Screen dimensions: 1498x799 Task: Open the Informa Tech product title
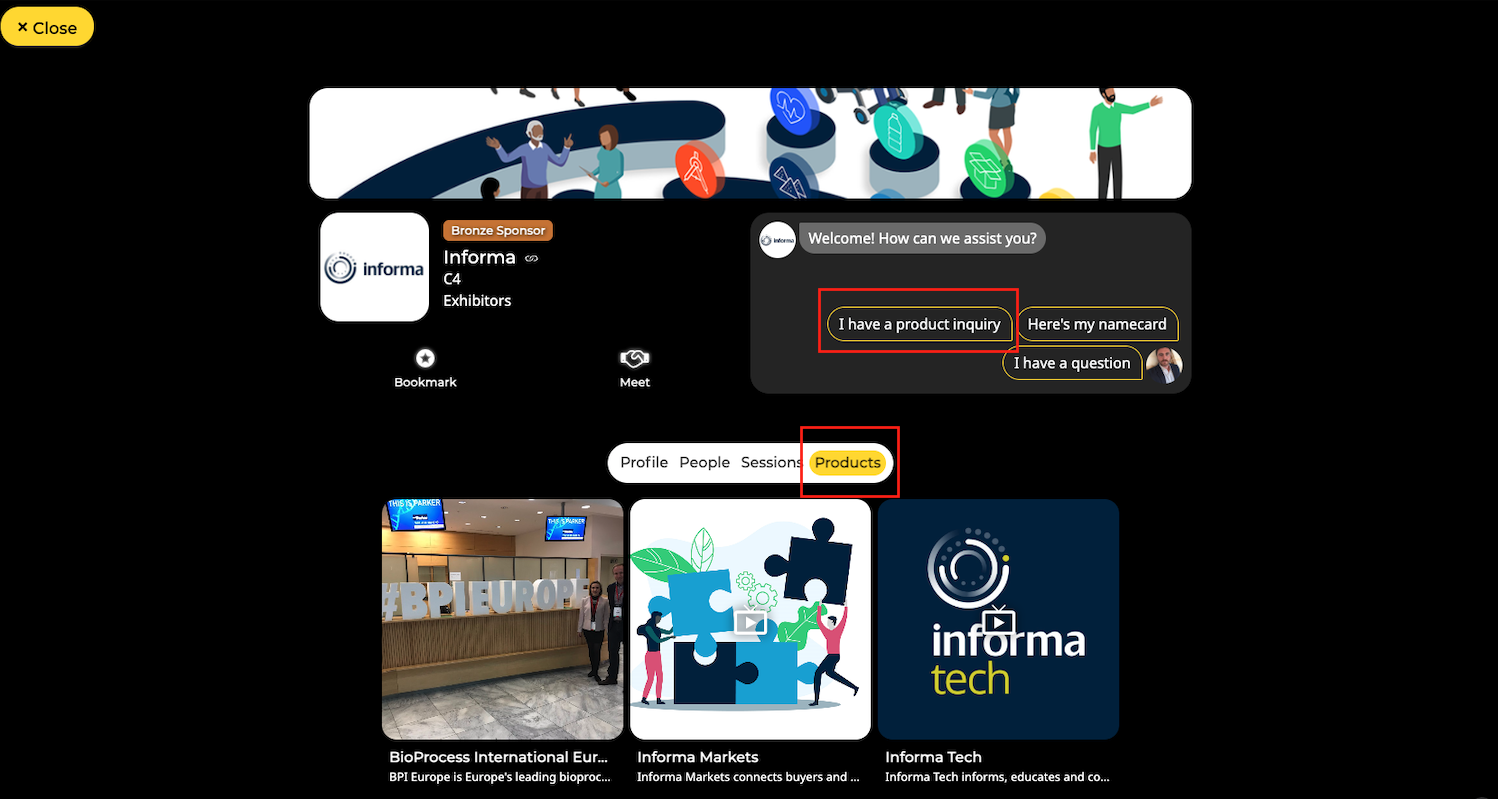tap(933, 757)
